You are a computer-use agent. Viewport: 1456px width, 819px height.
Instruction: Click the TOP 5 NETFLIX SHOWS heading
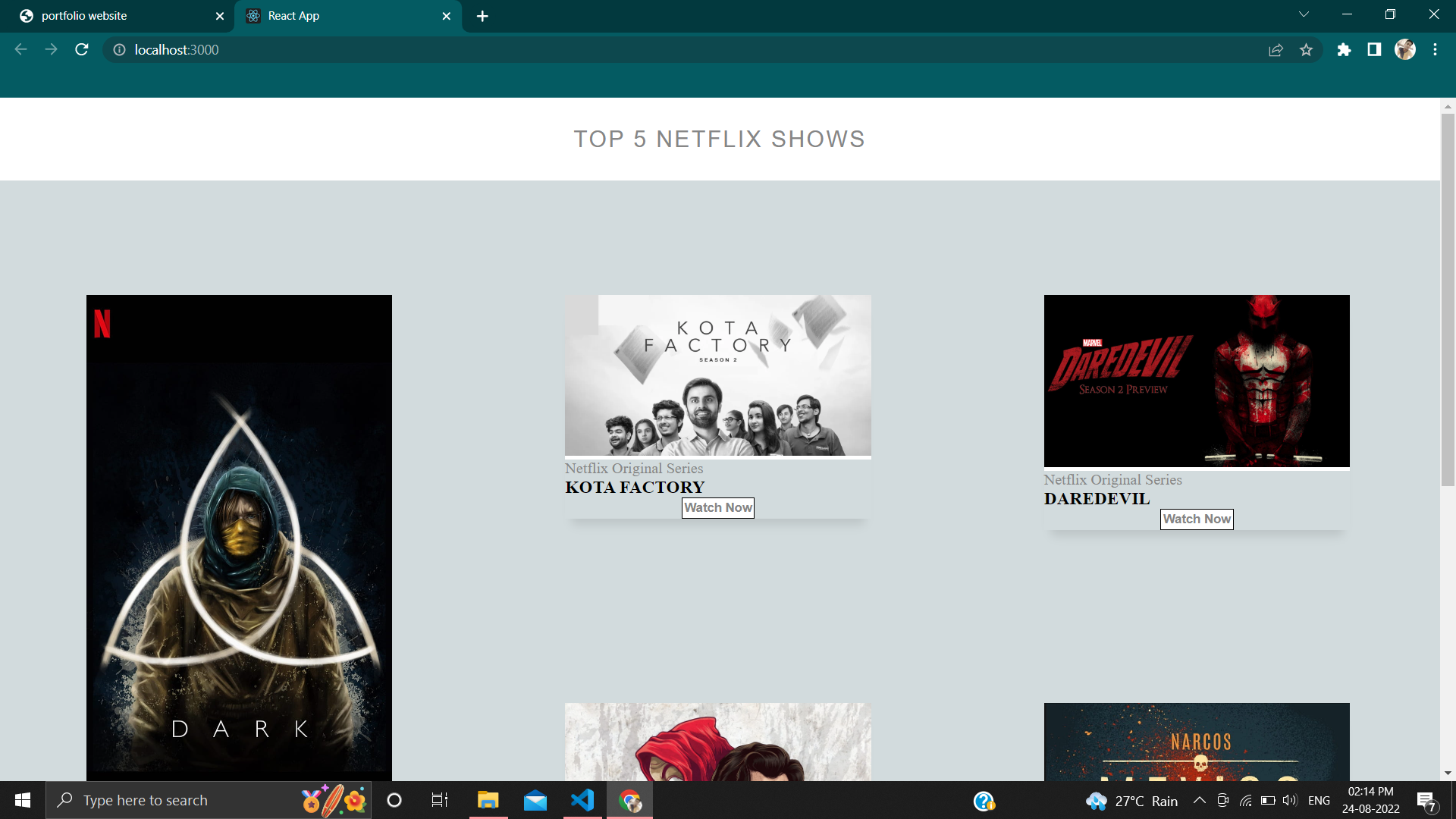719,140
